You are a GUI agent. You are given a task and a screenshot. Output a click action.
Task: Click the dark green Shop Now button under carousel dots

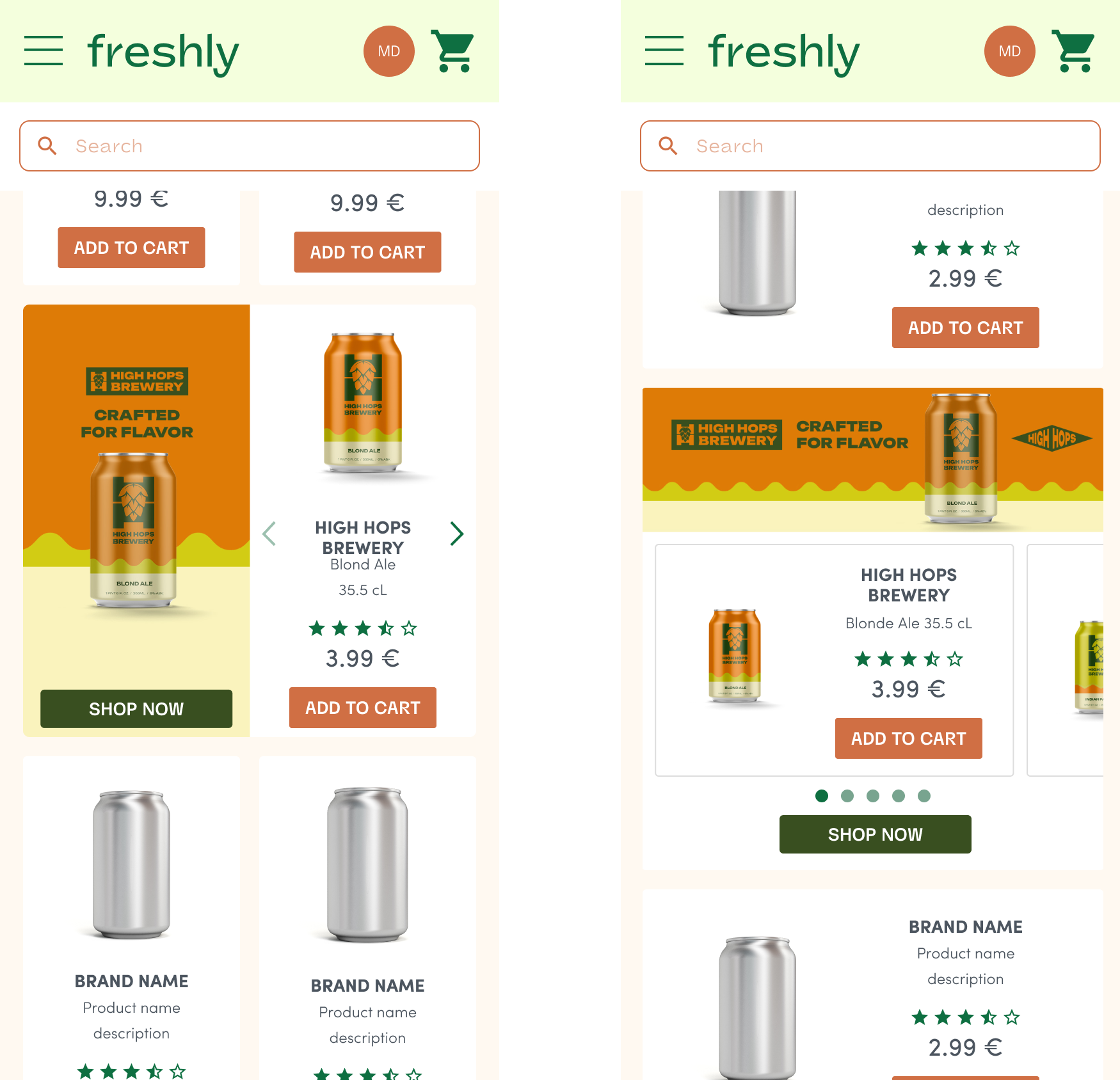coord(876,834)
